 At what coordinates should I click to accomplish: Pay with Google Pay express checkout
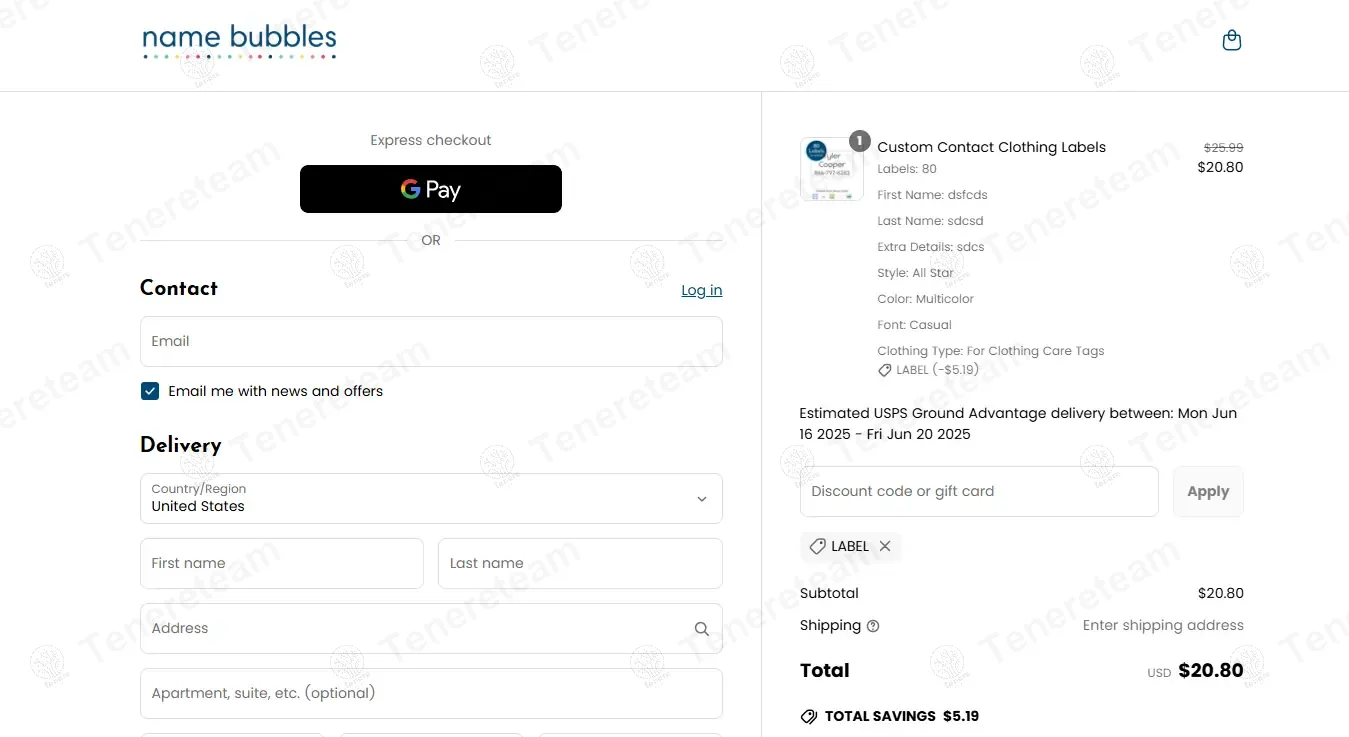click(x=431, y=189)
